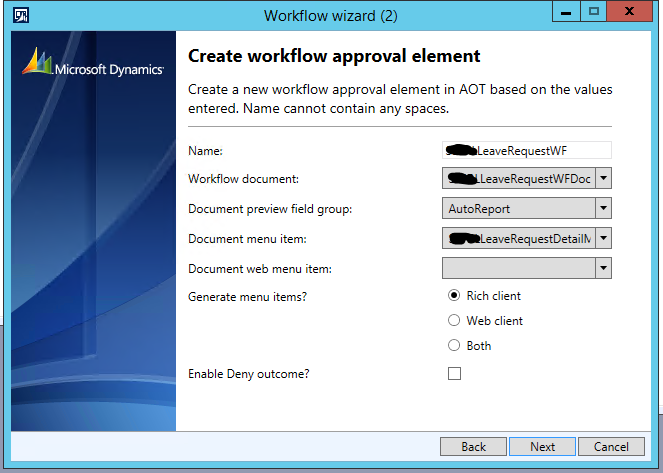This screenshot has width=663, height=473.
Task: Click the Workflow wizard title bar icon
Action: [x=20, y=16]
